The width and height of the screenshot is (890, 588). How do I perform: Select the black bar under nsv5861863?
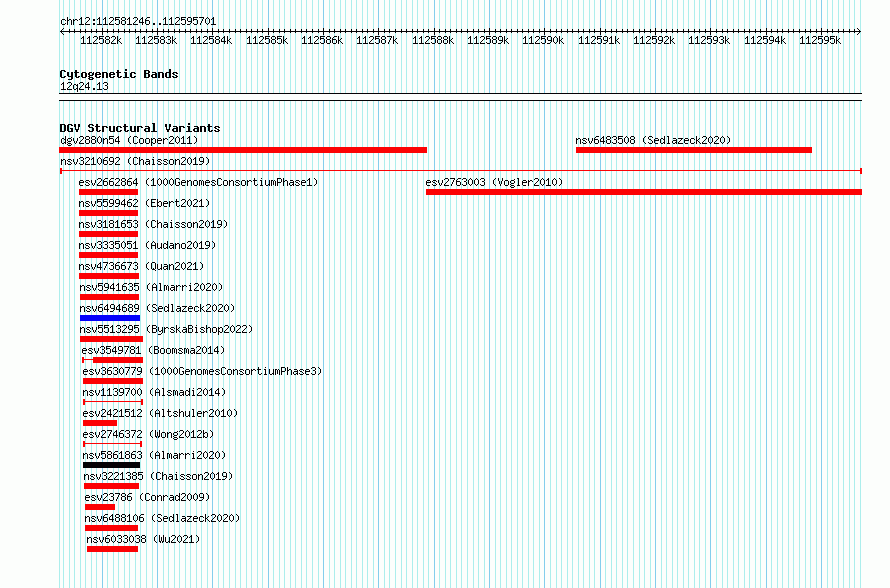111,465
